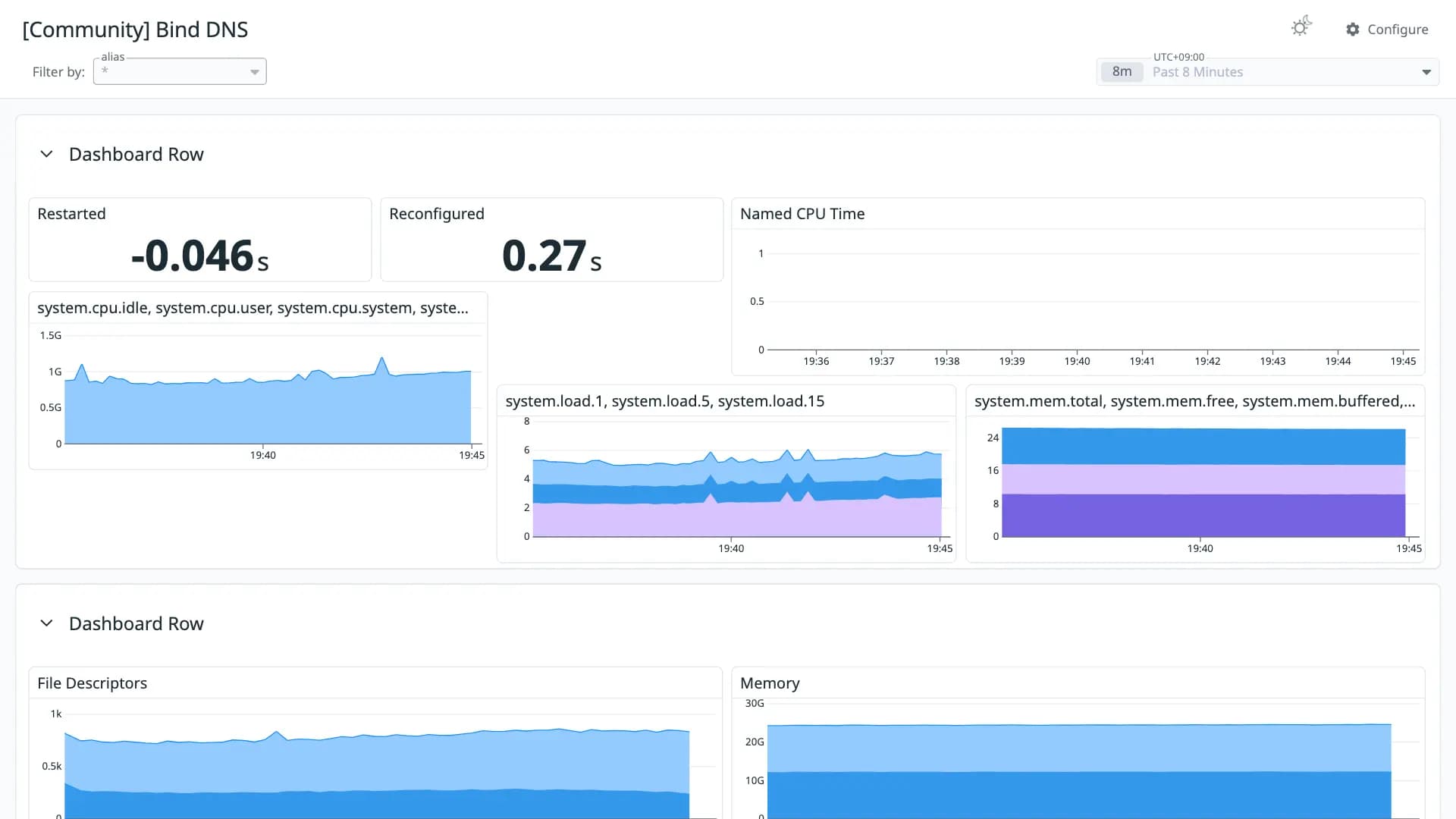Click the purple area in system.load chart
This screenshot has height=819, width=1456.
point(737,519)
